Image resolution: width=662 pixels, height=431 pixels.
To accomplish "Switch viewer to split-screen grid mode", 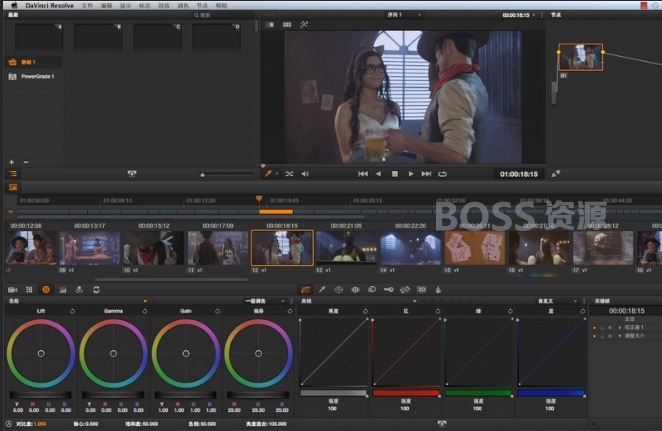I will click(x=287, y=24).
